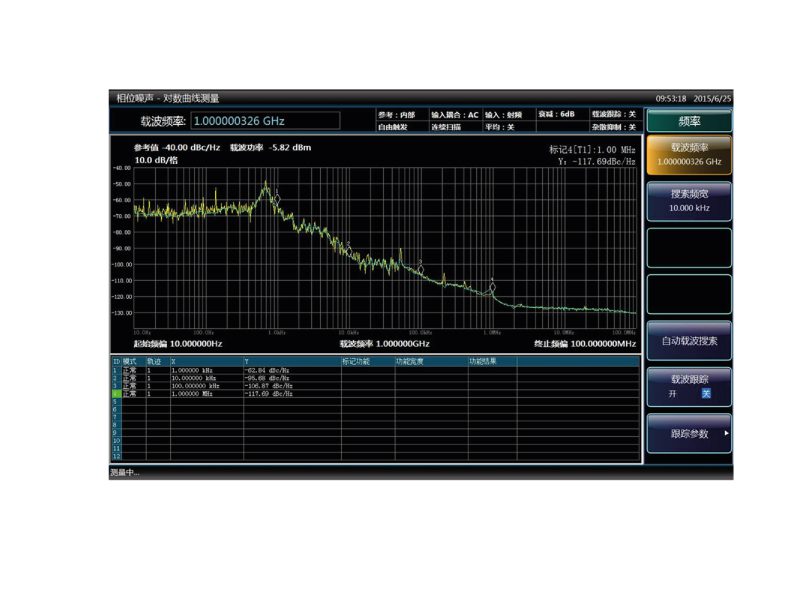Viewport: 800px width, 600px height.
Task: Select marker table row 1 (1.000000 kHz)
Action: [200, 370]
